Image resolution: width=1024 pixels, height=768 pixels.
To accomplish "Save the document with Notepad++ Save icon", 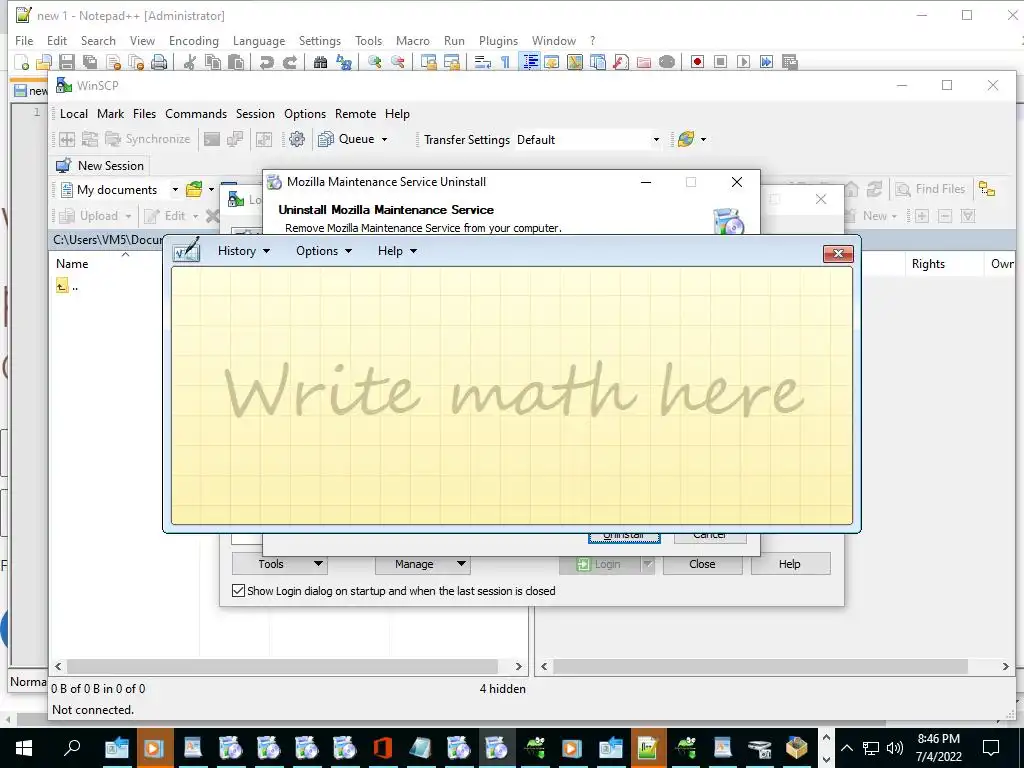I will pyautogui.click(x=67, y=62).
